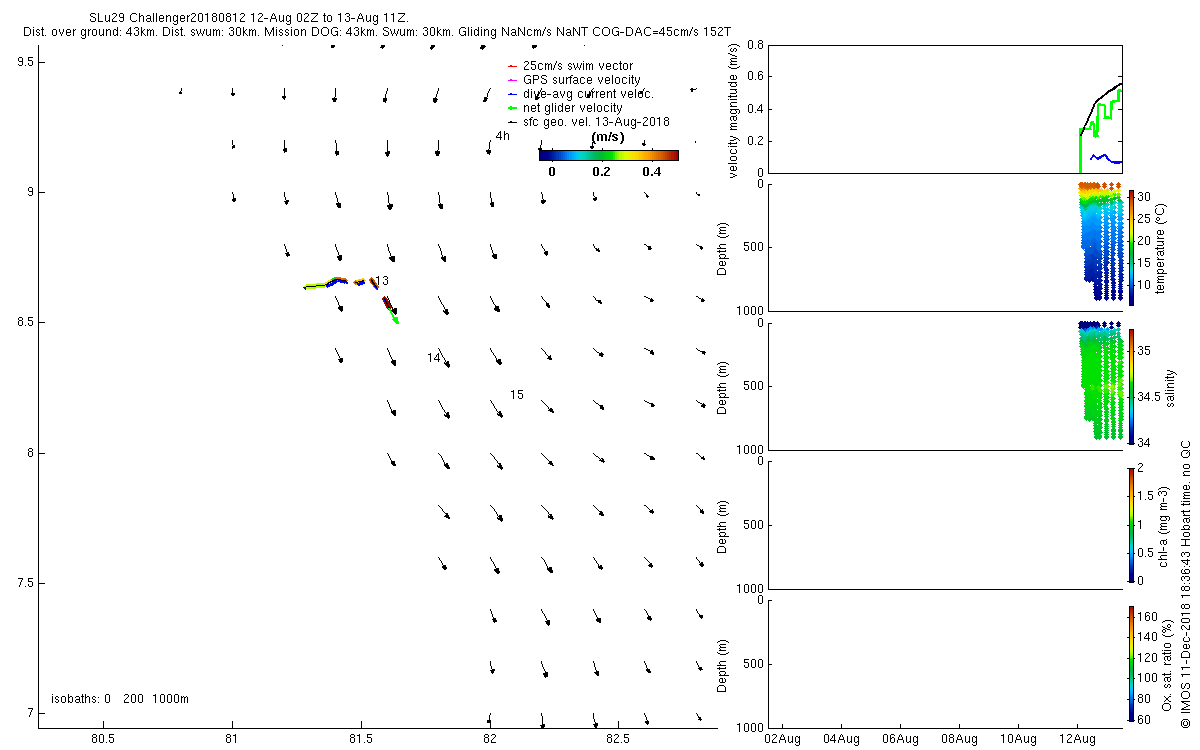Click the horizontal (m/s) velocity colorbar
This screenshot has height=750, width=1200.
coord(608,155)
